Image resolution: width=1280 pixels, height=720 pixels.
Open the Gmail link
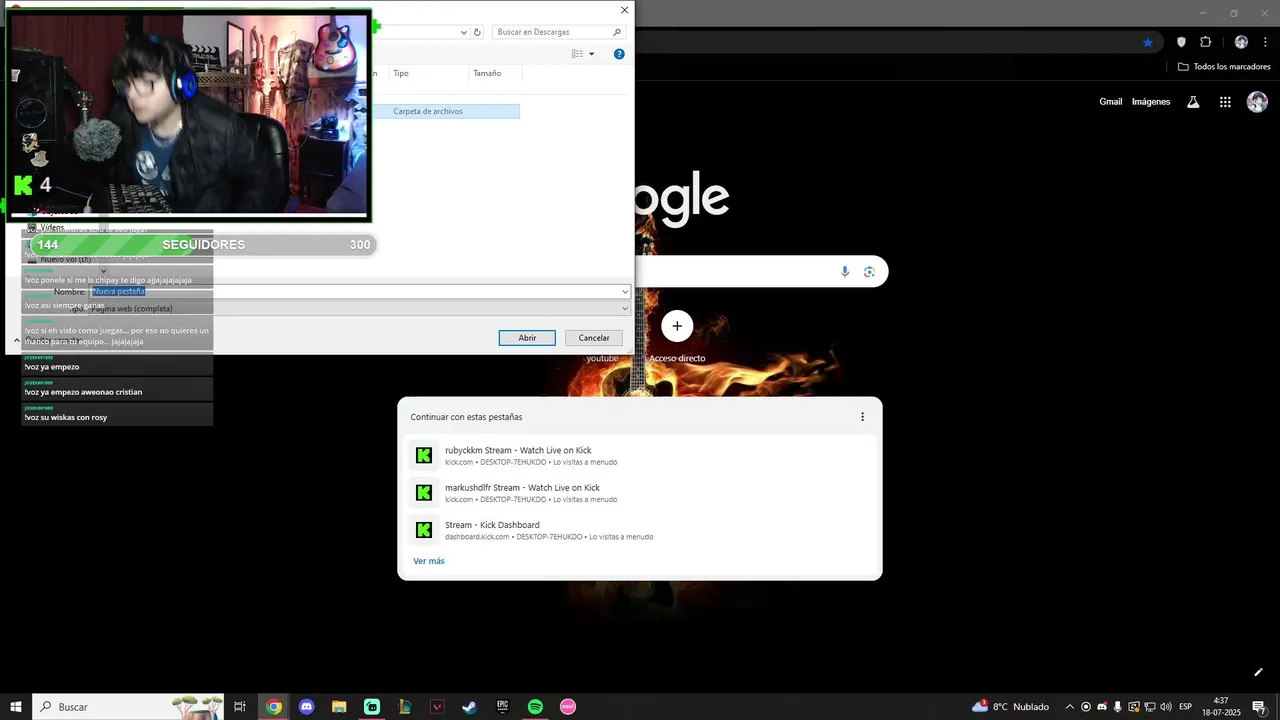coord(1111,102)
